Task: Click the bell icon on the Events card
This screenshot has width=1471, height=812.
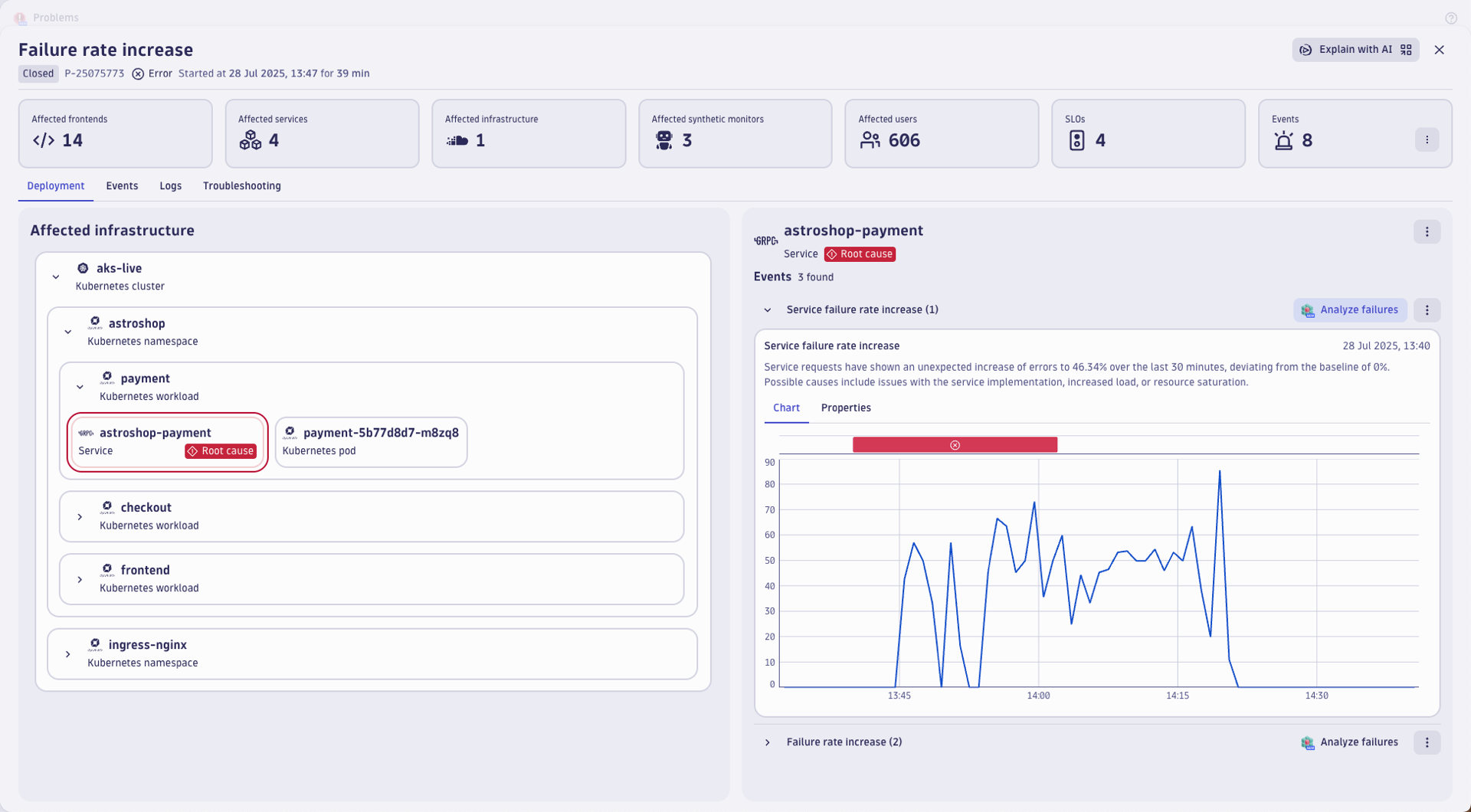Action: [x=1283, y=140]
